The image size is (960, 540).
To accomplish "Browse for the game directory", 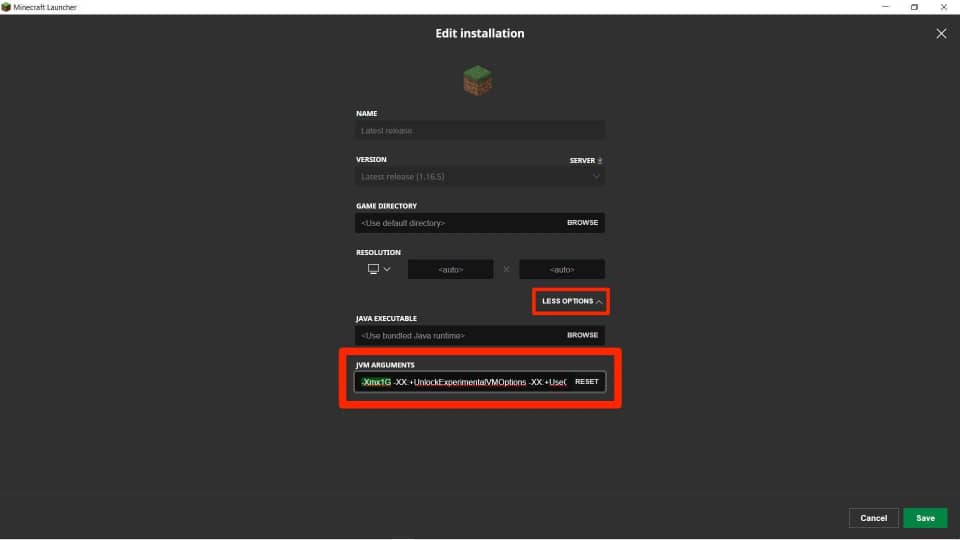I will [582, 223].
